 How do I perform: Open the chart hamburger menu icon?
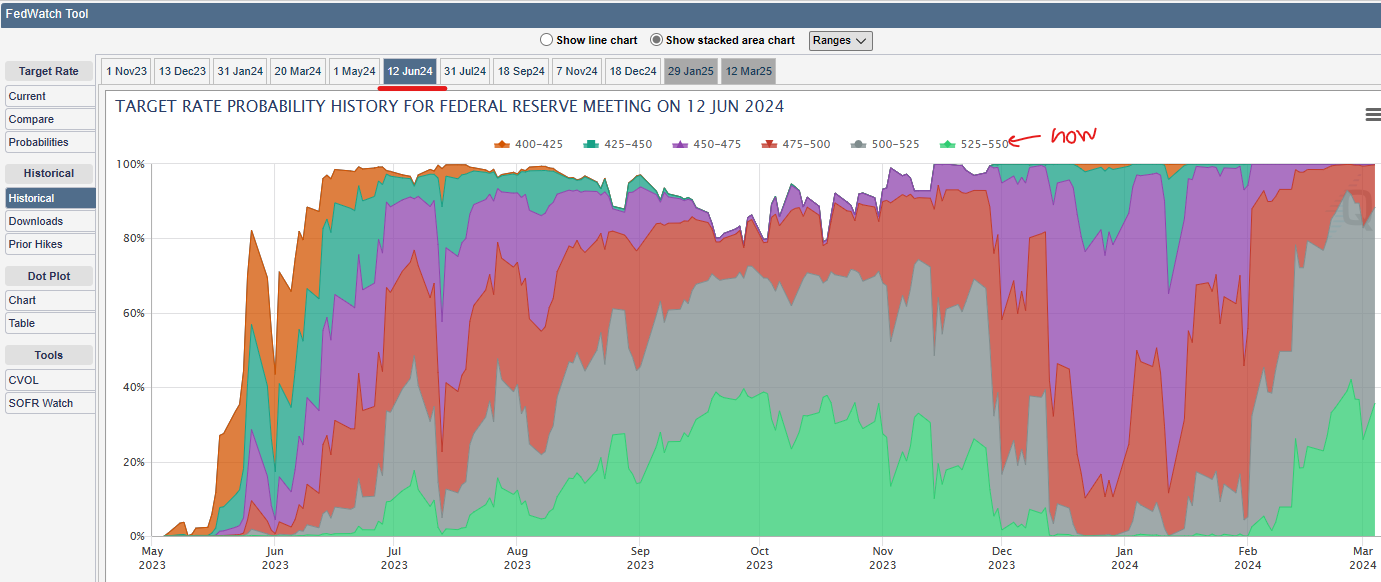[1372, 115]
